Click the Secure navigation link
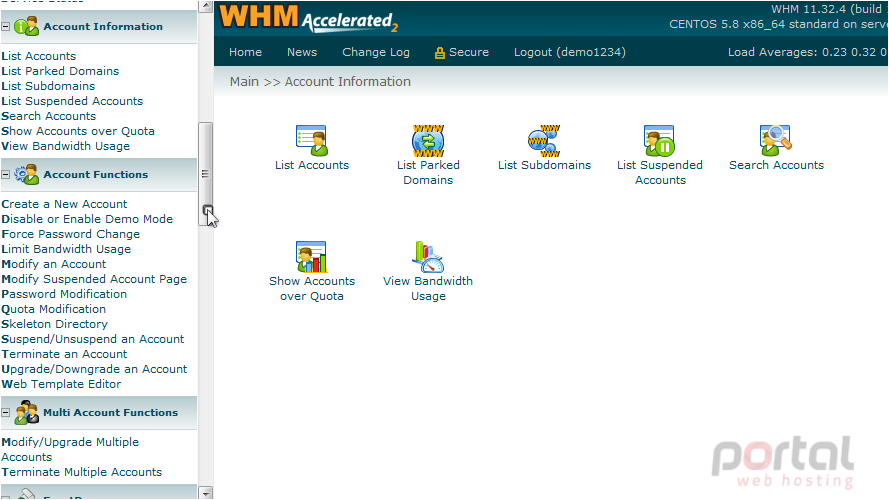 click(469, 52)
